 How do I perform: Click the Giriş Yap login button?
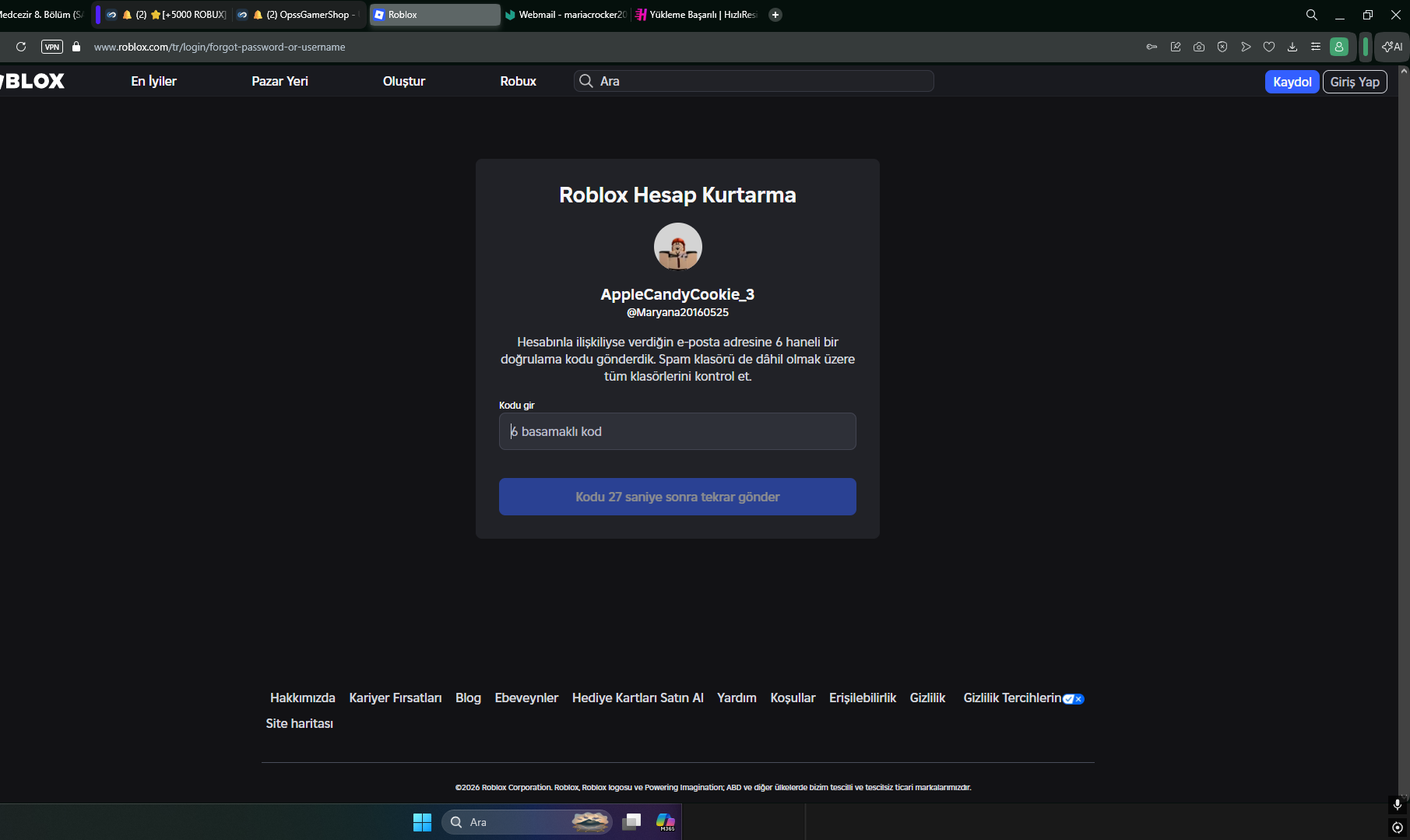[1355, 82]
